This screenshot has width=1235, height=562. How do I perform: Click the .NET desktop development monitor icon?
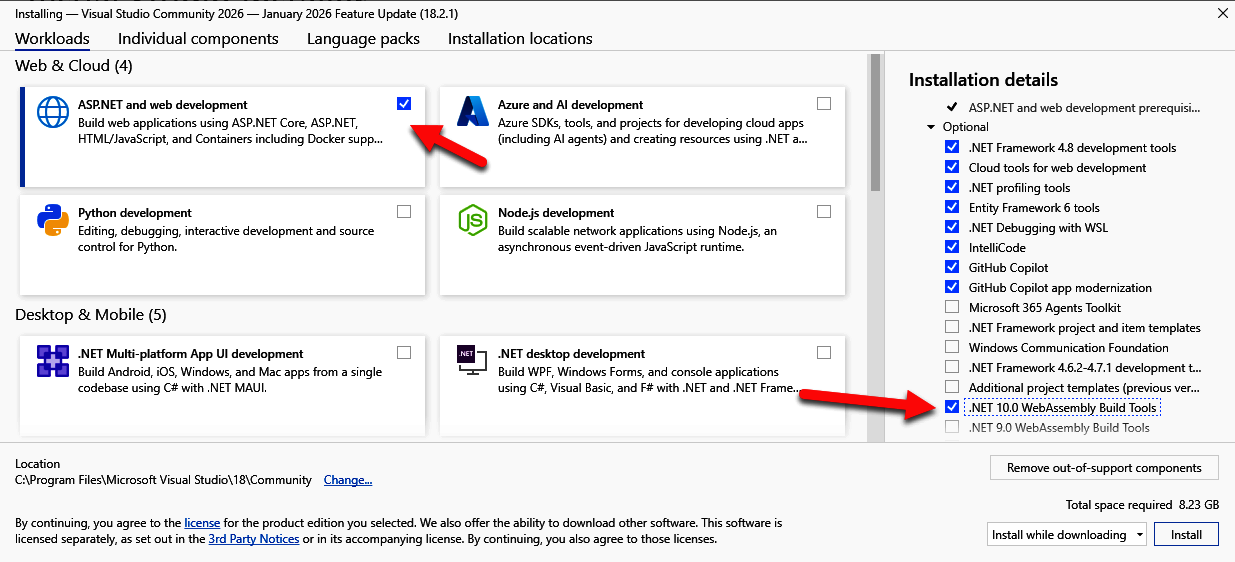pos(472,360)
